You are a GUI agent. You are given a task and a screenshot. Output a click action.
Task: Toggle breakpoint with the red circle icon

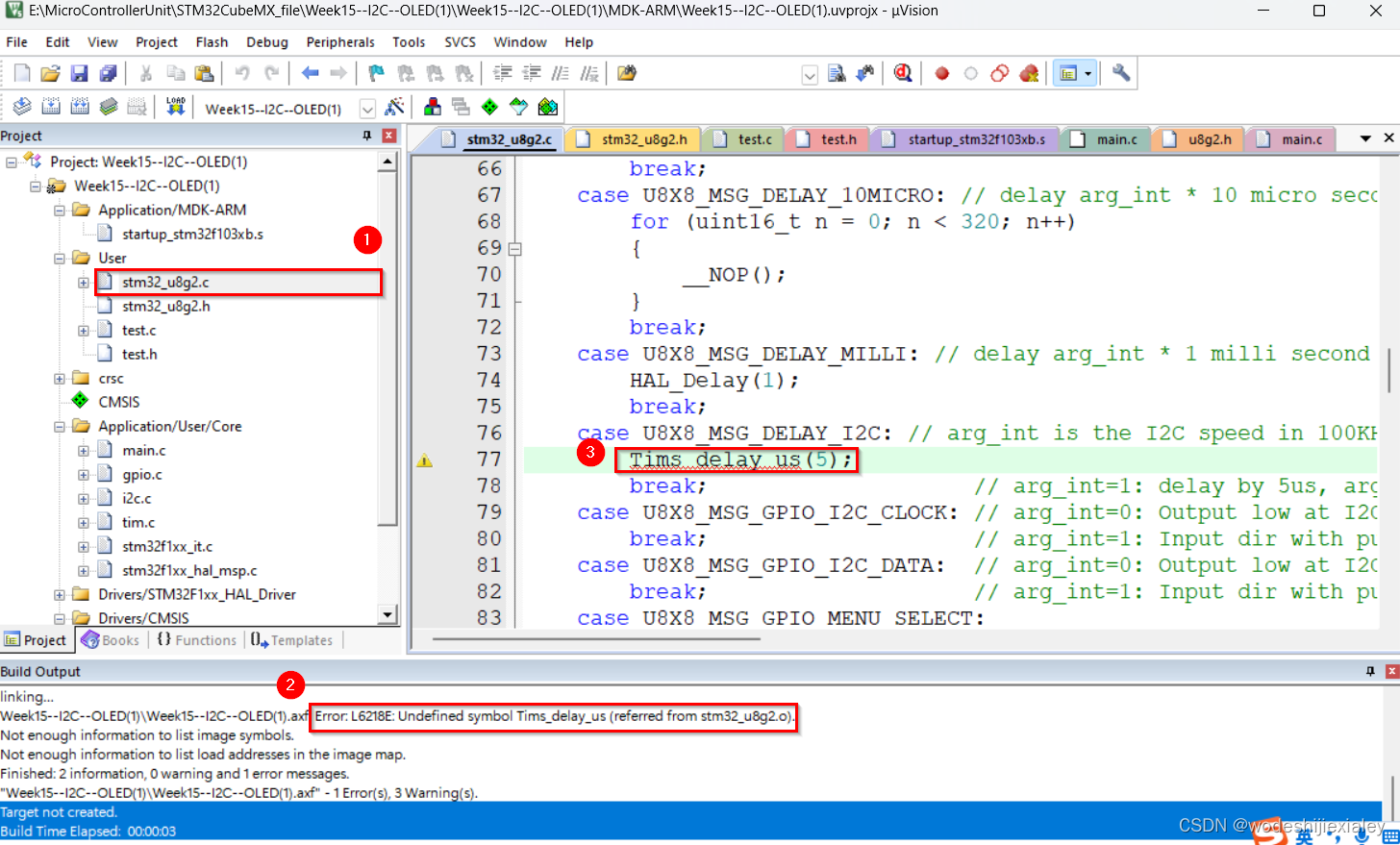(x=942, y=73)
